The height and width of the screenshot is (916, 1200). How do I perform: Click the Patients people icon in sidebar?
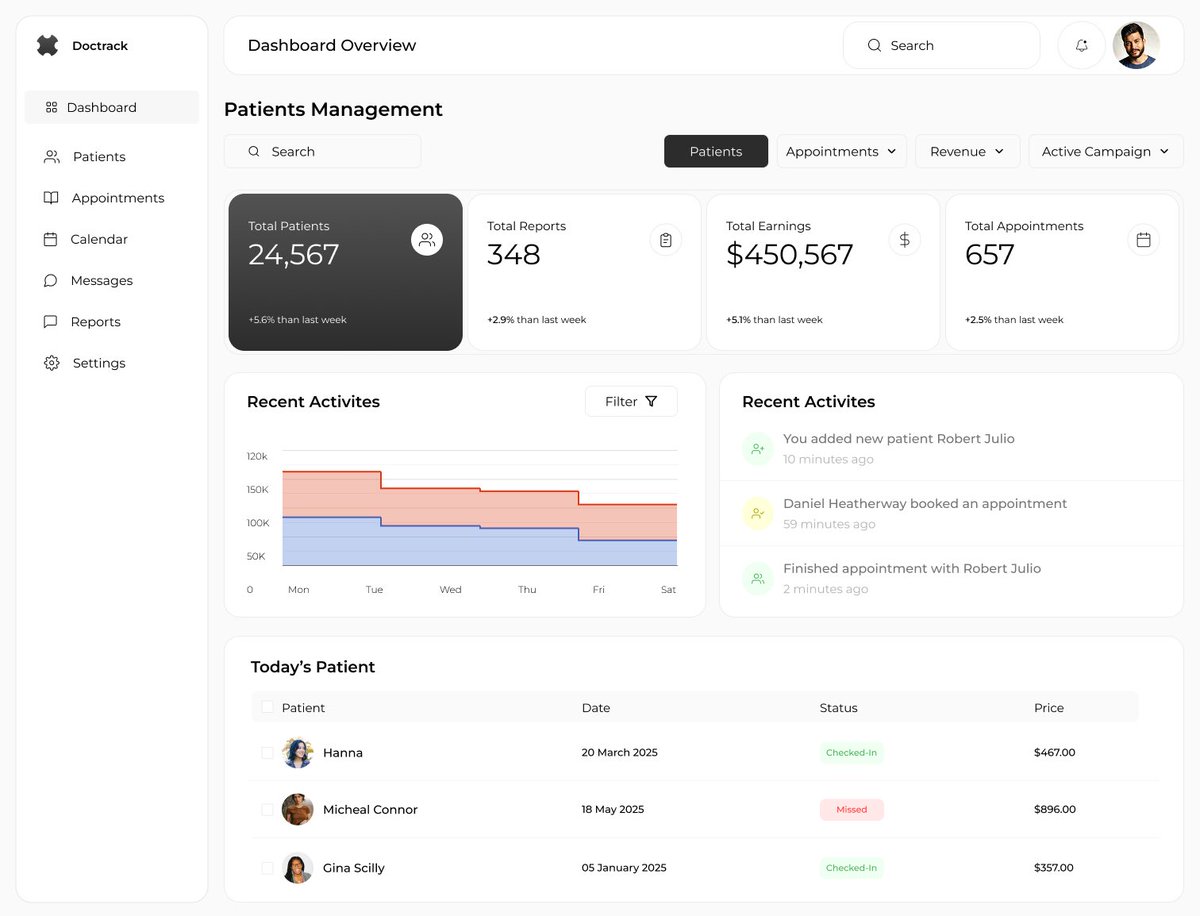52,157
